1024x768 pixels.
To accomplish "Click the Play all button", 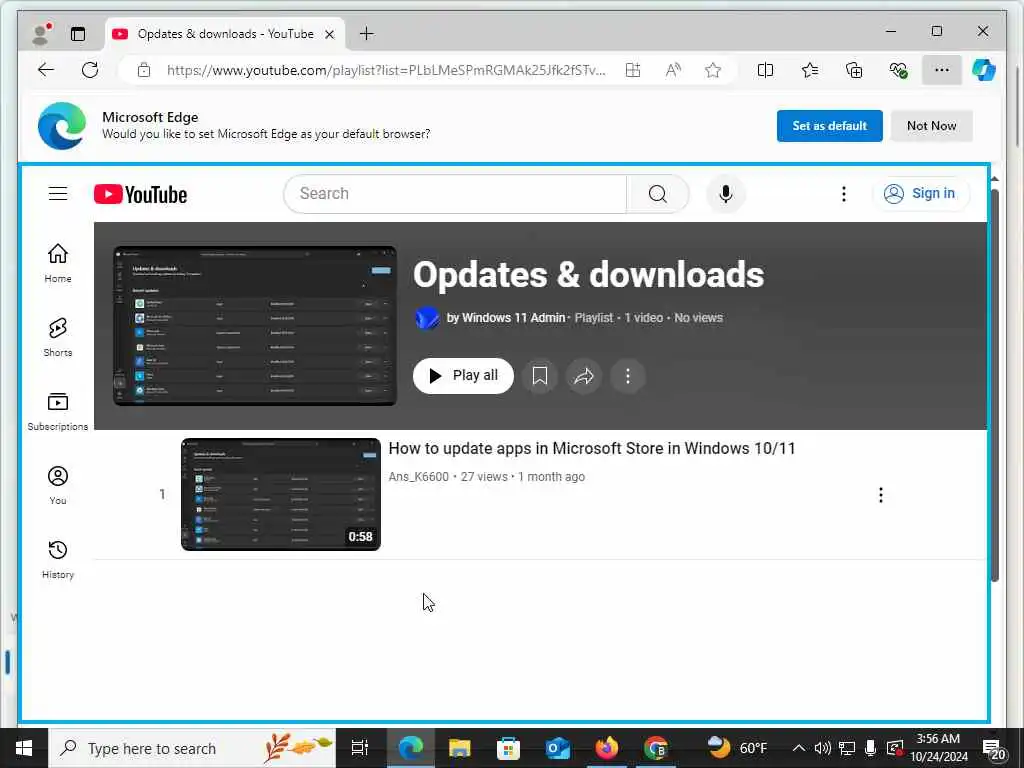I will 463,376.
